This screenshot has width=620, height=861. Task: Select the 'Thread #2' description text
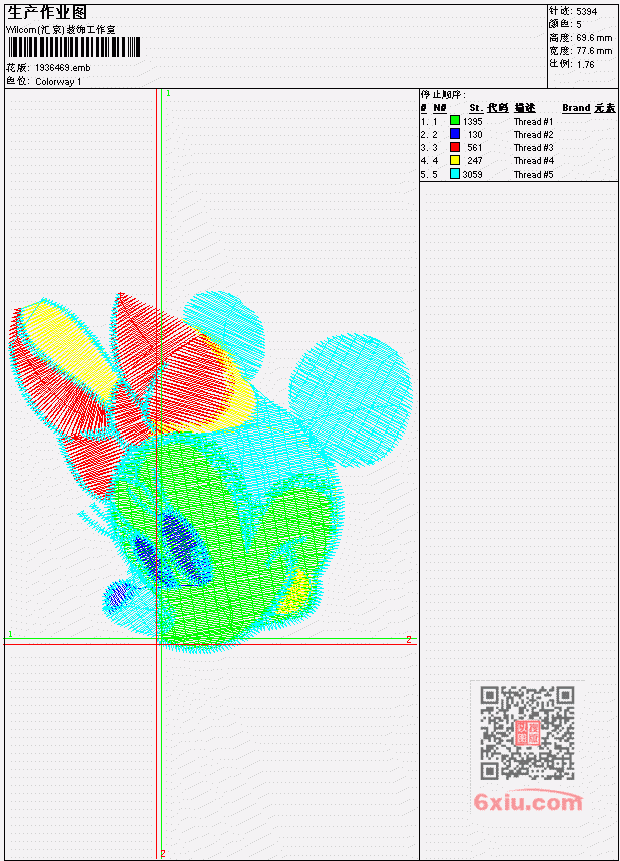tap(533, 135)
